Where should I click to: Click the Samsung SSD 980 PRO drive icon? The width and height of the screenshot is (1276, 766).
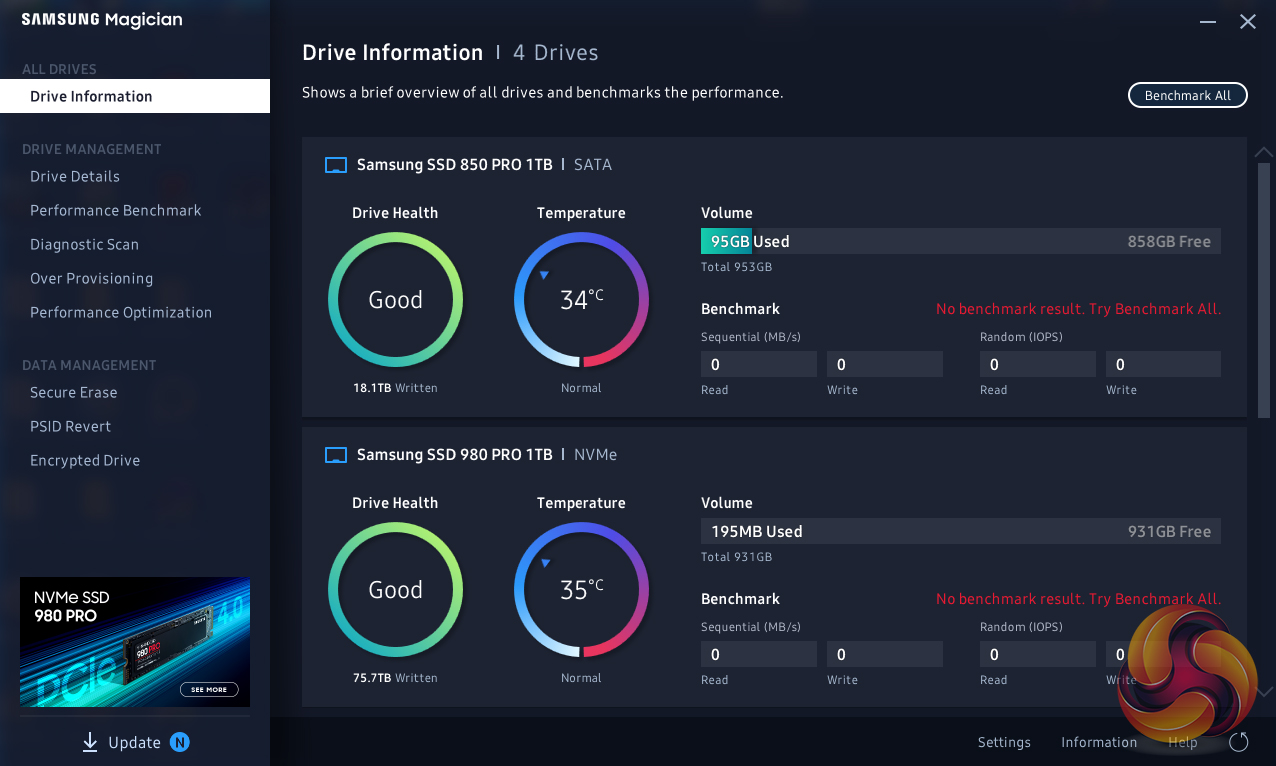[x=336, y=455]
